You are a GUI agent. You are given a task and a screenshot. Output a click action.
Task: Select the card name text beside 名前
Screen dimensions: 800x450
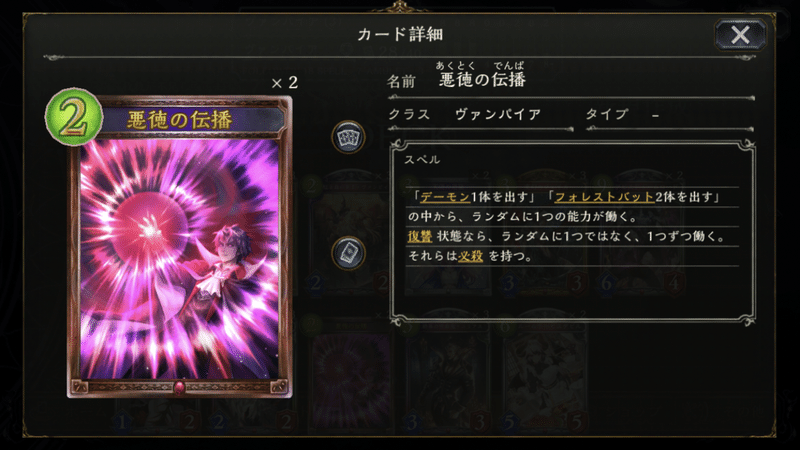tap(482, 80)
